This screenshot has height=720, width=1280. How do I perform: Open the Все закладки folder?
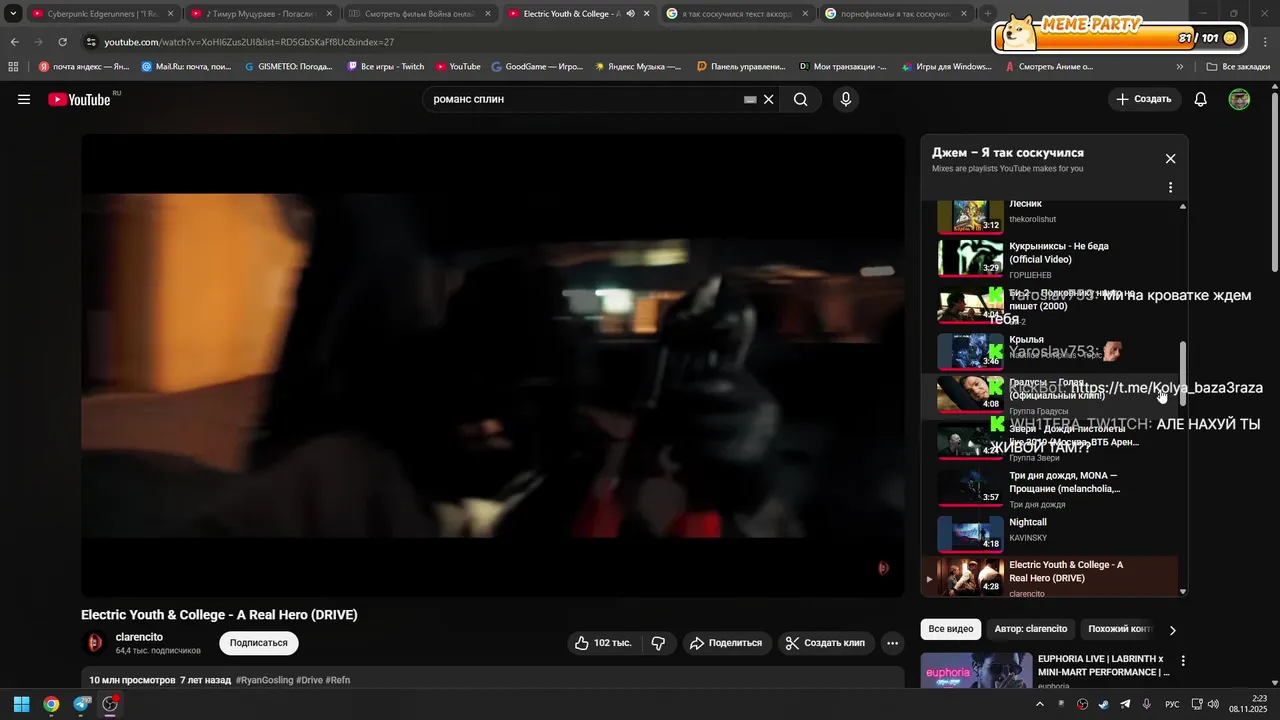(1238, 67)
